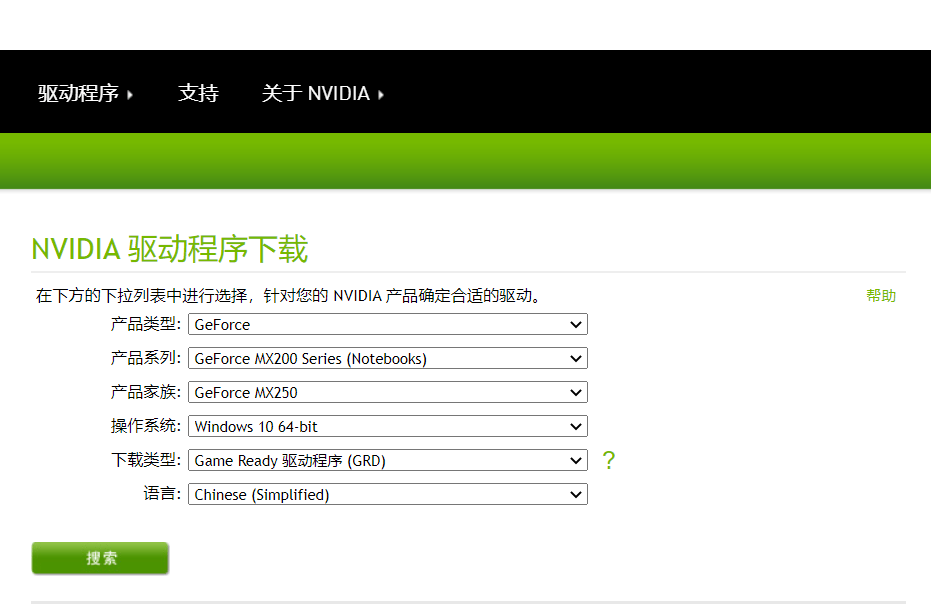Expand the 产品家族 GeForce MX250 dropdown

(388, 392)
